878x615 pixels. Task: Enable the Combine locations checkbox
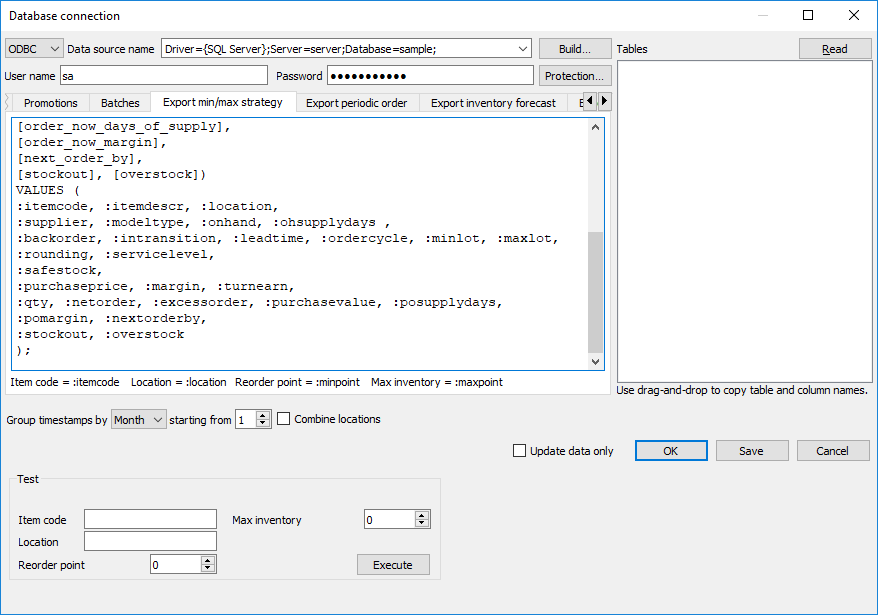tap(284, 419)
